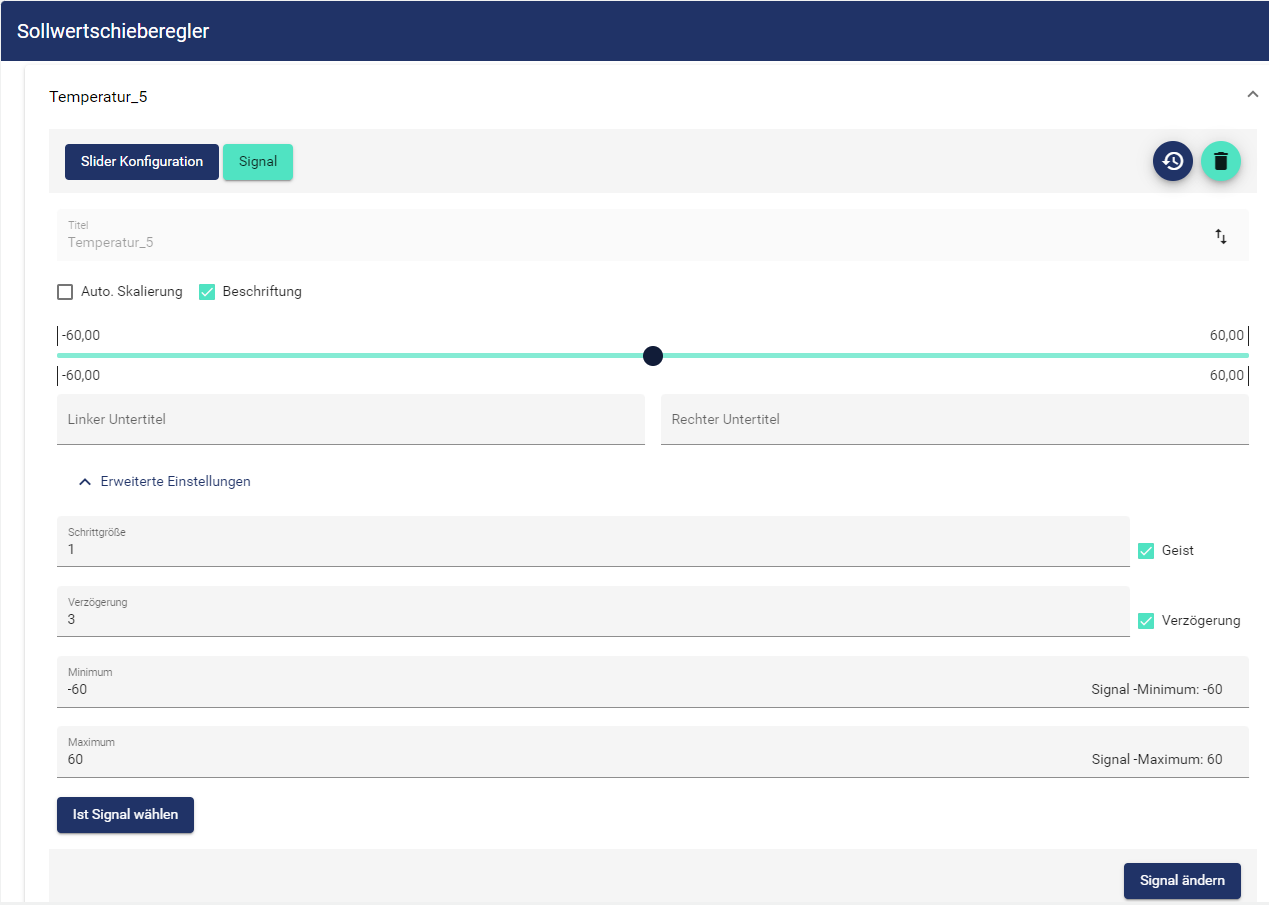Enable the Auto. Skalierung checkbox
Image resolution: width=1269 pixels, height=905 pixels.
66,292
